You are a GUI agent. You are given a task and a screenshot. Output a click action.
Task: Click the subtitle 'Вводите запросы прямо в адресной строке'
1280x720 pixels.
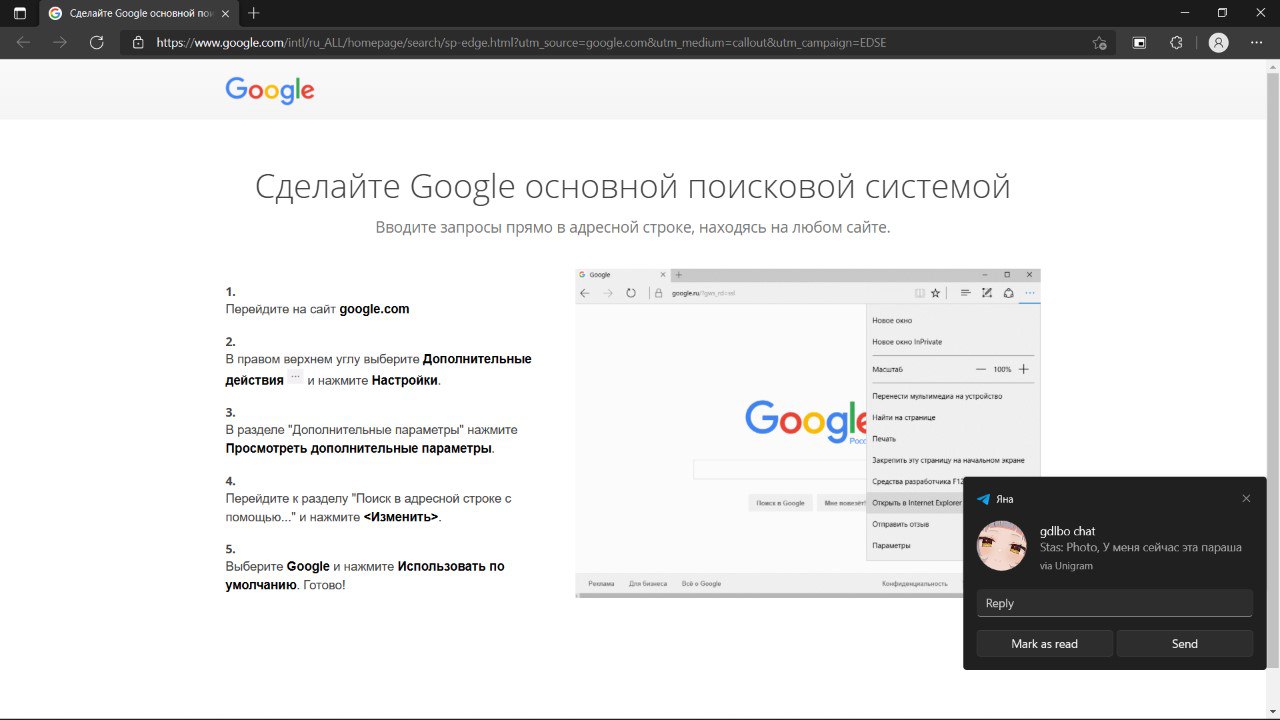[x=534, y=227]
